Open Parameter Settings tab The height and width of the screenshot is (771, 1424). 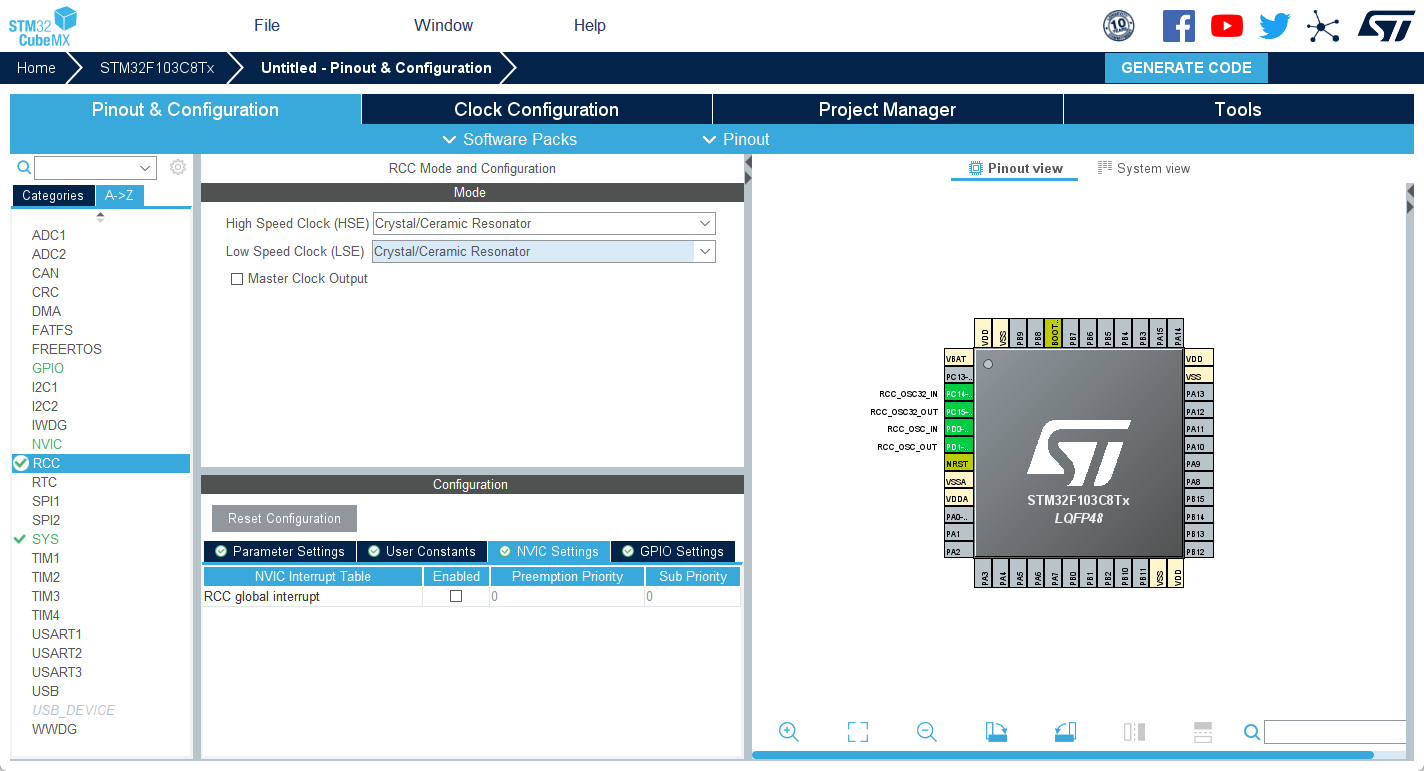[280, 552]
